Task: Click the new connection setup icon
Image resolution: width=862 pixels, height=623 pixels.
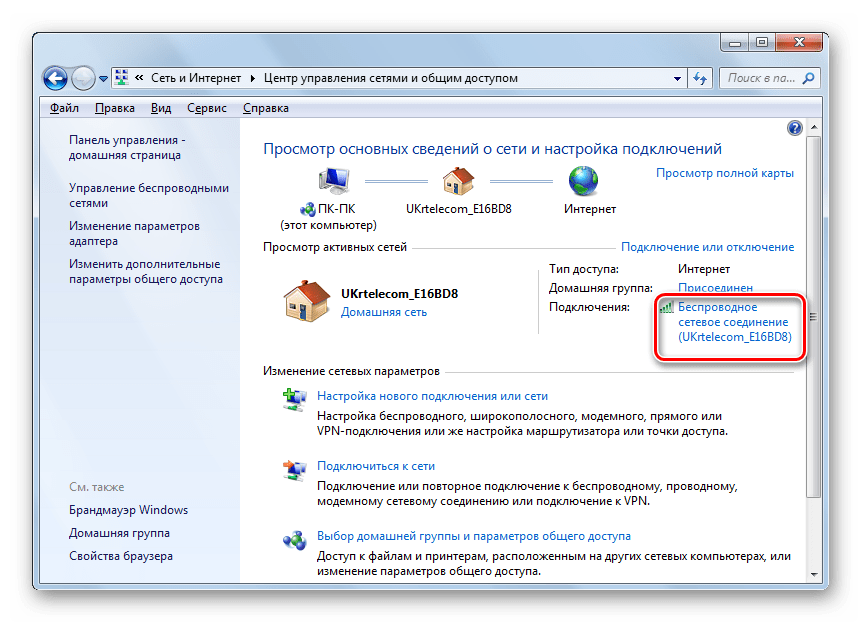Action: pyautogui.click(x=294, y=399)
